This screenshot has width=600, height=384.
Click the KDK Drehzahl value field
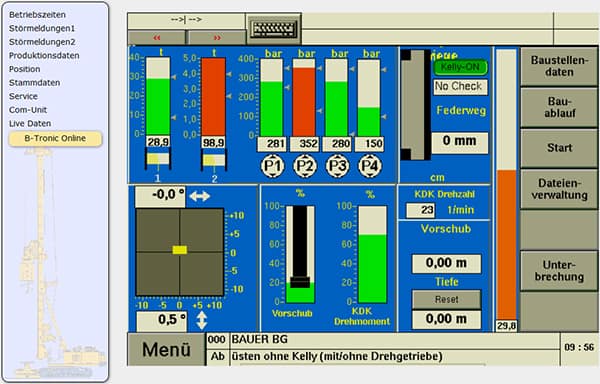[x=421, y=210]
